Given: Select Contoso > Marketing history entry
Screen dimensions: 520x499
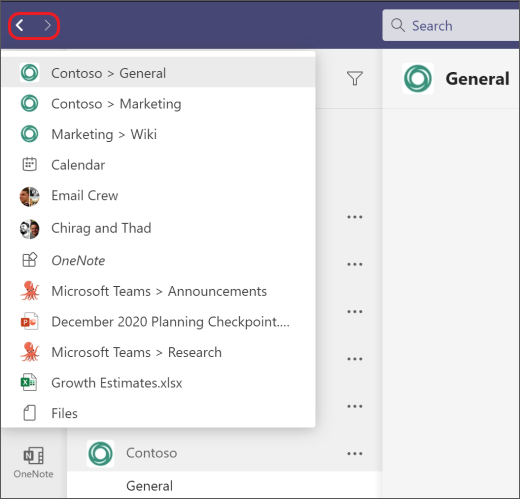Looking at the screenshot, I should pyautogui.click(x=159, y=104).
